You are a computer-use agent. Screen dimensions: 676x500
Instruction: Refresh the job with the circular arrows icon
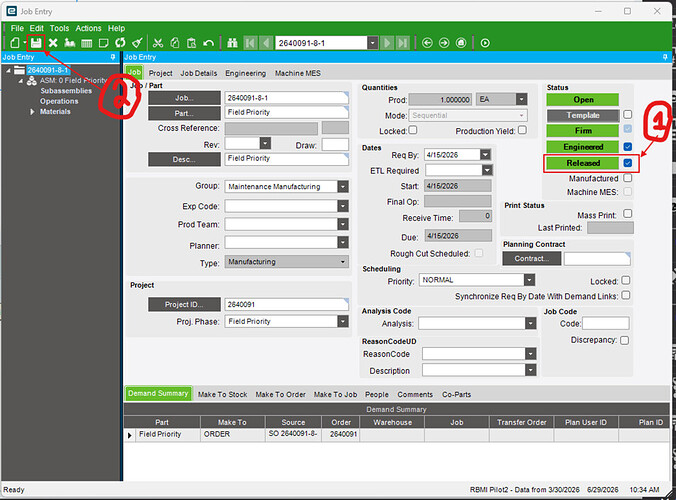[120, 43]
